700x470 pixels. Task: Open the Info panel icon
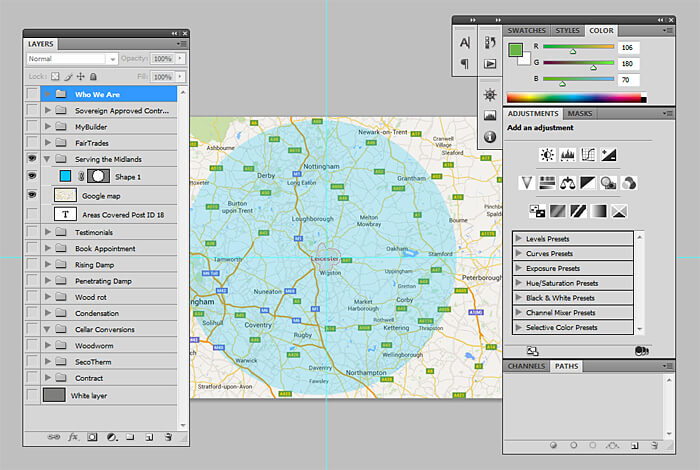(490, 137)
